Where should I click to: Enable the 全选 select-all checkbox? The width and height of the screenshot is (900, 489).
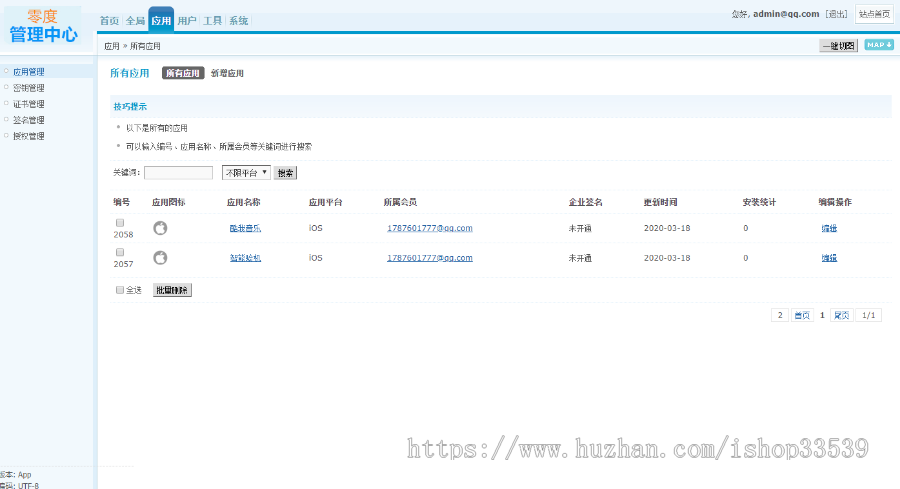(120, 290)
